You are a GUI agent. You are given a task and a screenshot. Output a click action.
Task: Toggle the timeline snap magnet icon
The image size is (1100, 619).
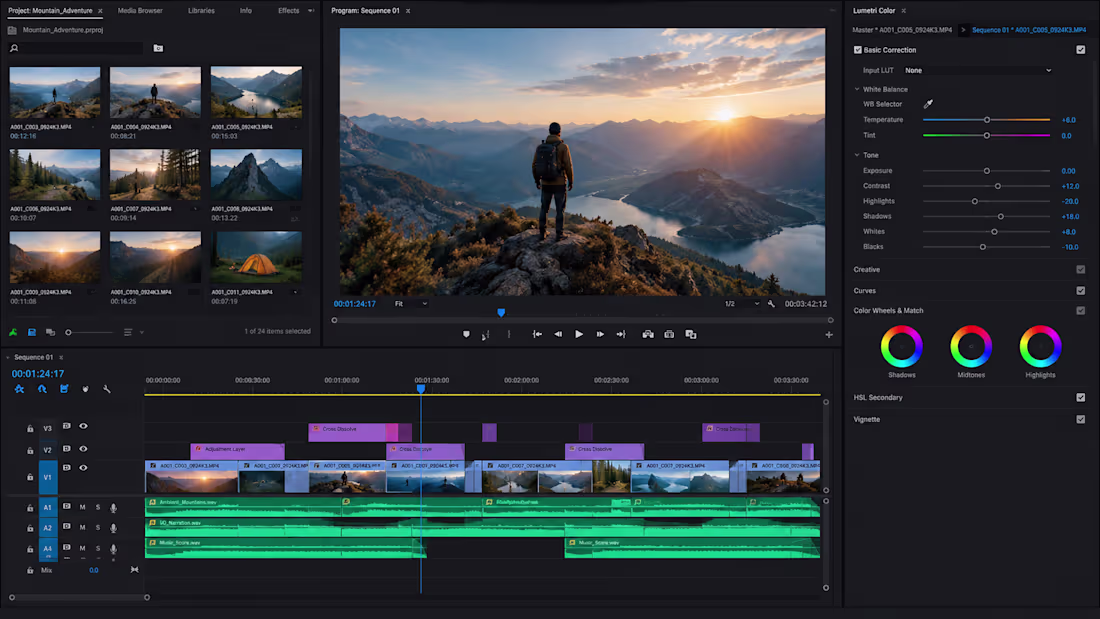[42, 389]
